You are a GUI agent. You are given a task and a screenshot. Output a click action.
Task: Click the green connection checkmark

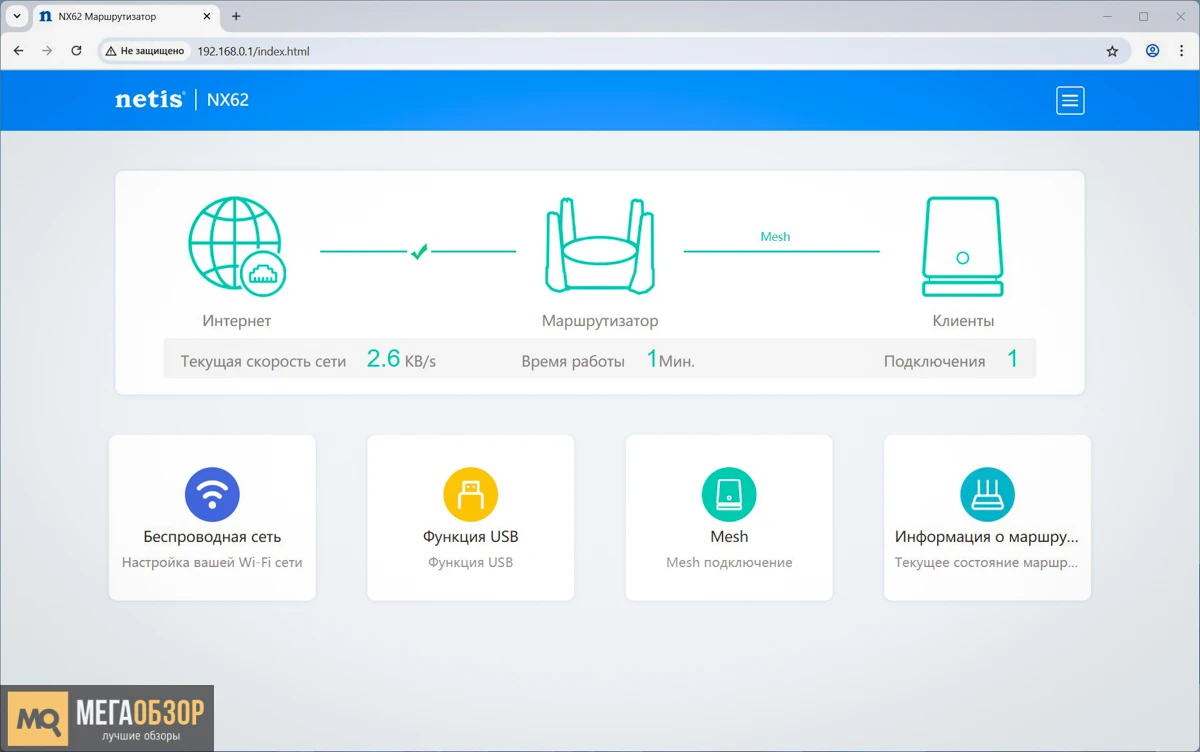tap(419, 252)
